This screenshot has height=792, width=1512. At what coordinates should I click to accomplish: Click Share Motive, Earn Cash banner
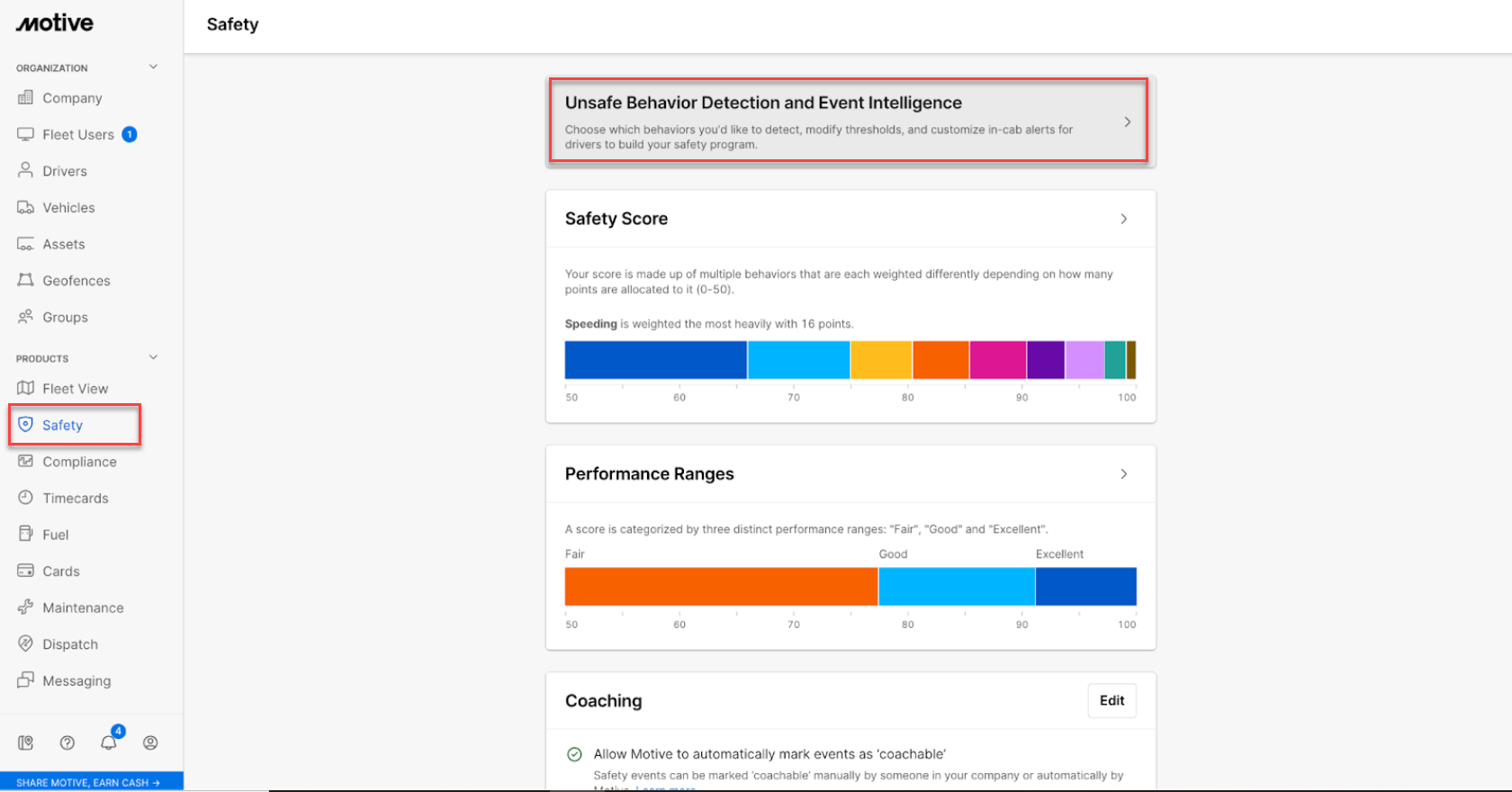[92, 782]
